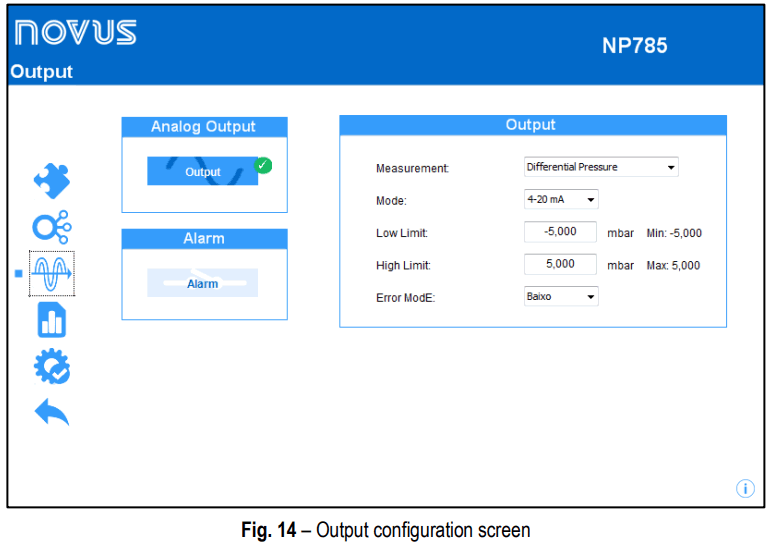Click the 'Output' page title under logo

42,72
